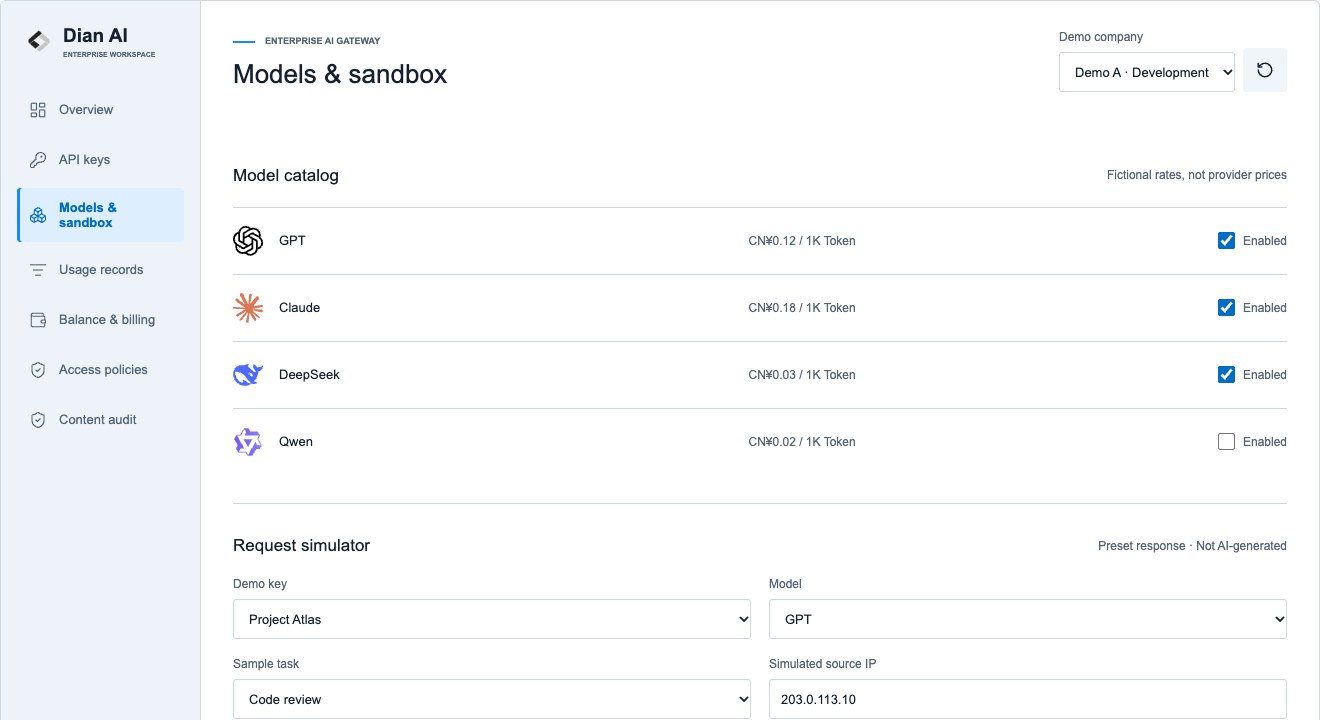This screenshot has height=720, width=1320.
Task: Click the Balance & billing wallet icon
Action: click(x=38, y=320)
